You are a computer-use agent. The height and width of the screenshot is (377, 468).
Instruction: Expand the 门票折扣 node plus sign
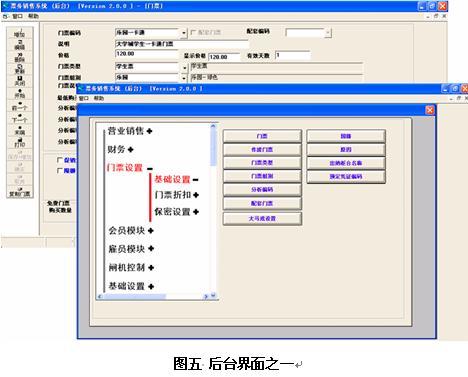[196, 195]
